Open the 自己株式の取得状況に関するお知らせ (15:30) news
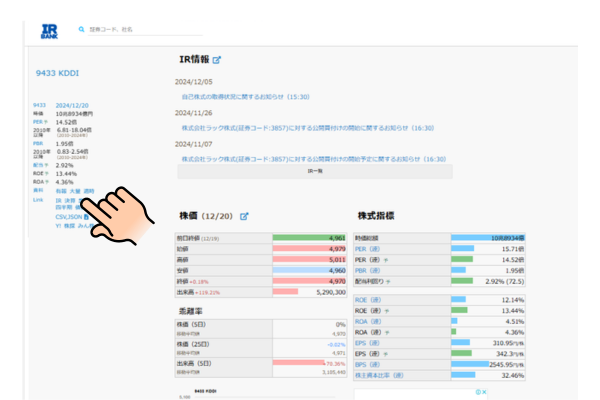 (x=245, y=97)
